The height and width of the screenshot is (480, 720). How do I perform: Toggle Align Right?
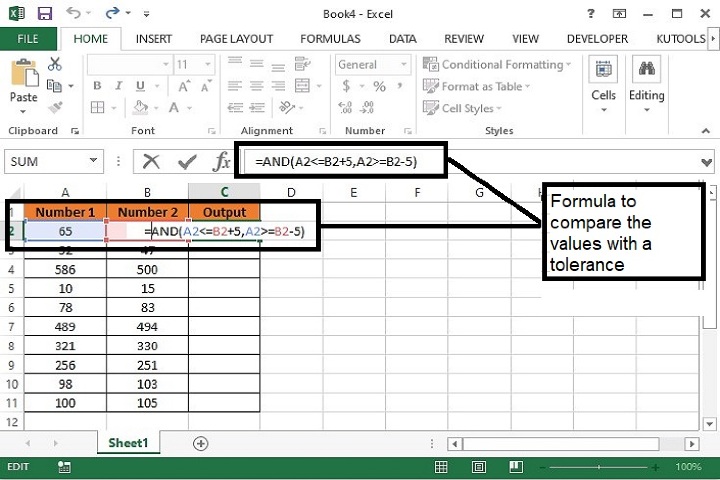[x=278, y=86]
